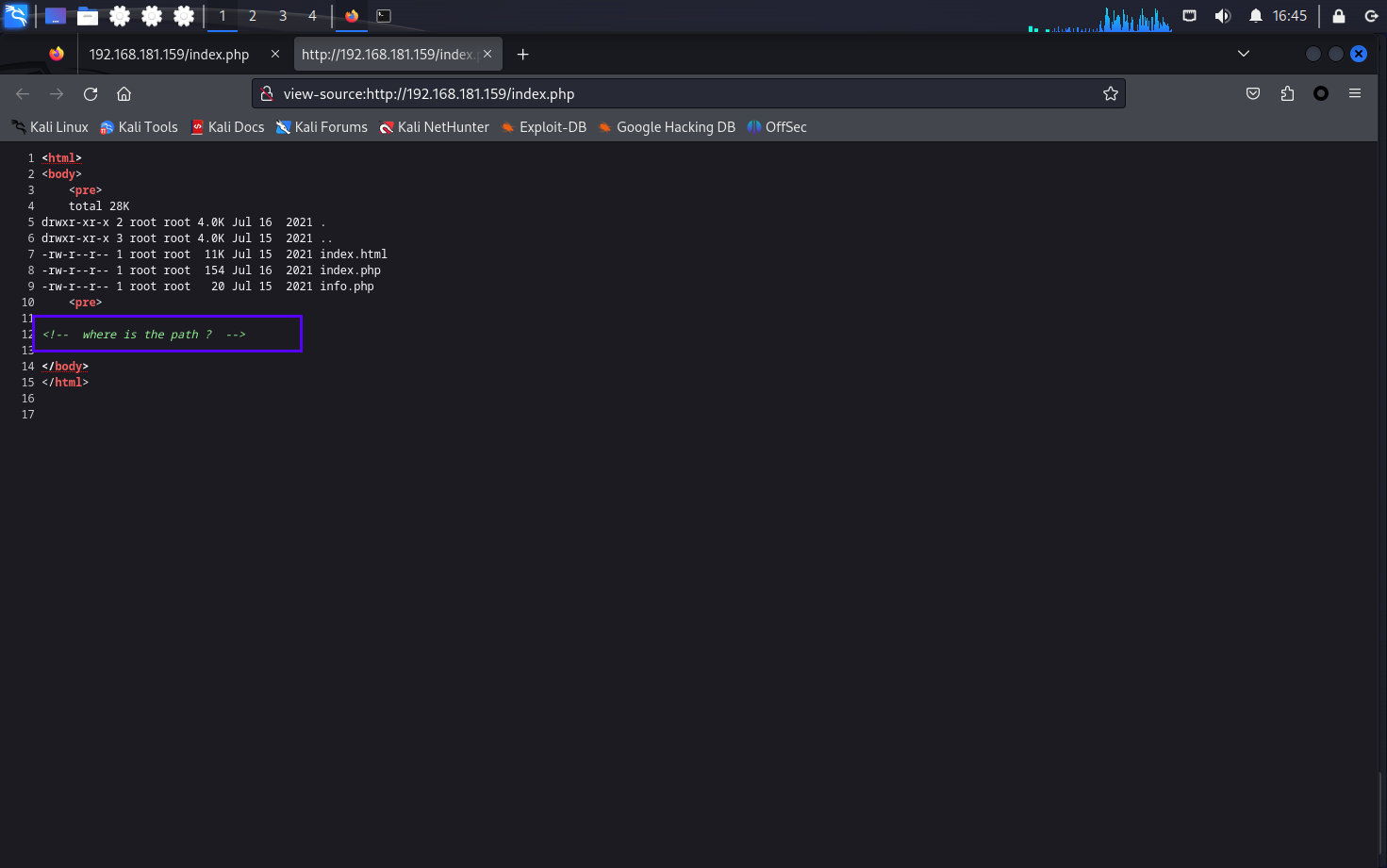Open a new tab with plus button
1387x868 pixels.
pos(522,54)
